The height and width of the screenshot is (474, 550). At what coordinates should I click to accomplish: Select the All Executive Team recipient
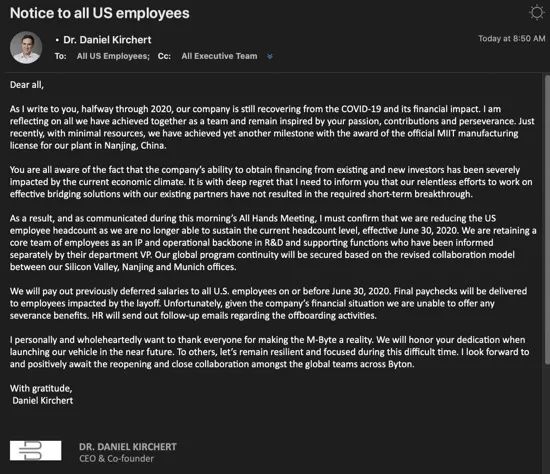[x=219, y=56]
